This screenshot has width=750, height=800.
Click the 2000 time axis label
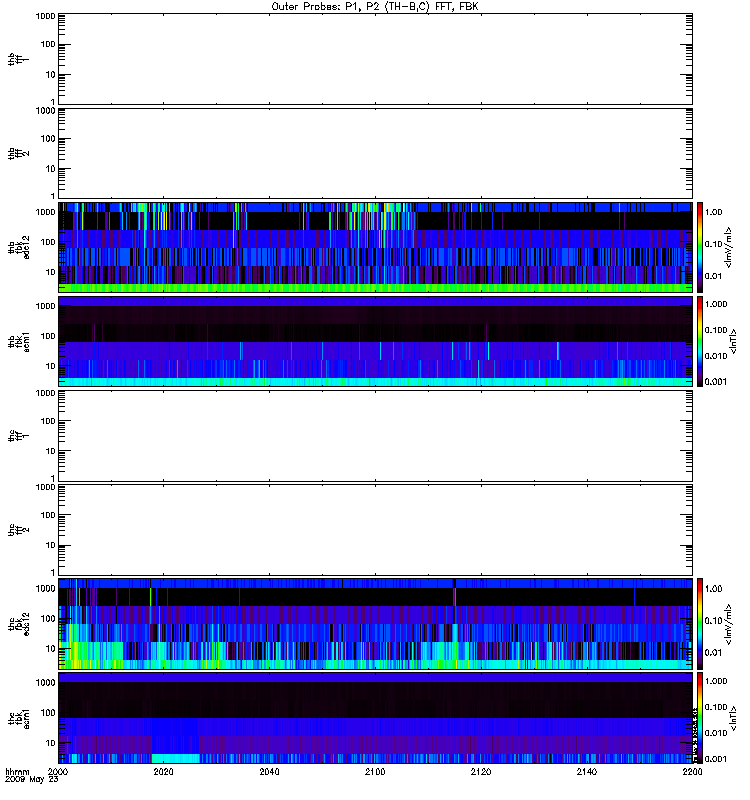[x=58, y=772]
